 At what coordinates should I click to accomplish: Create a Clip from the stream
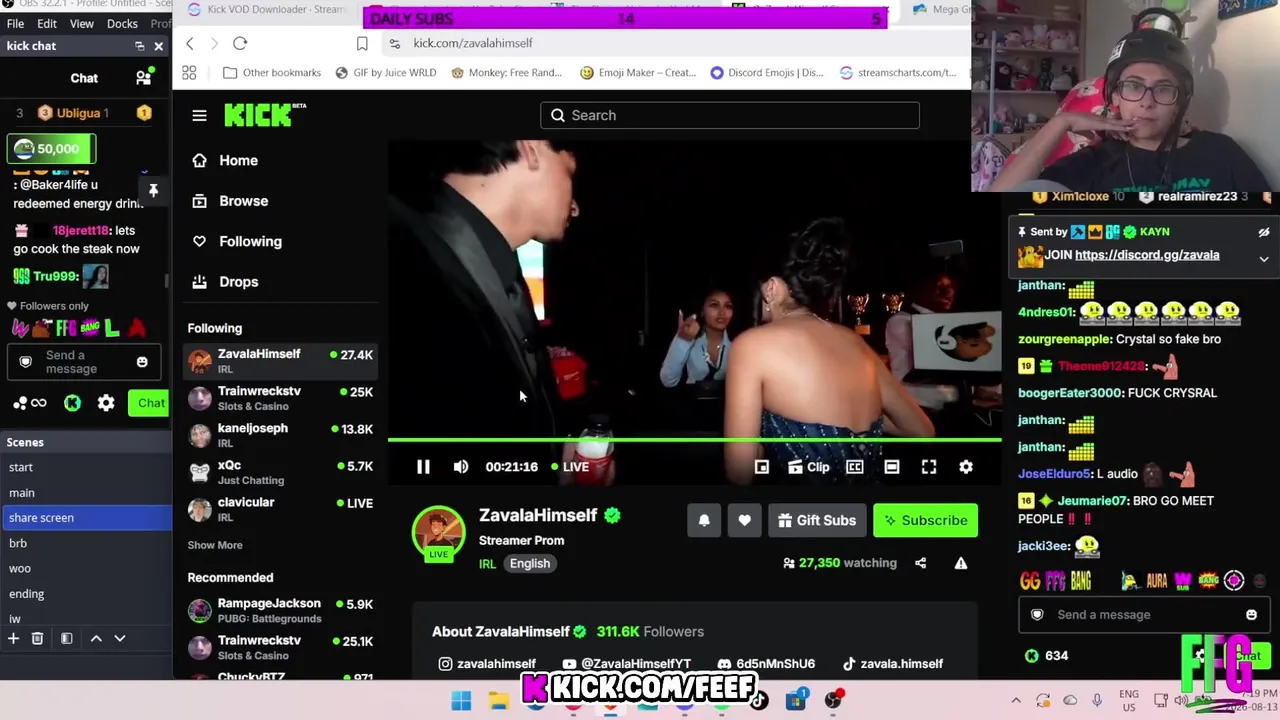[809, 467]
